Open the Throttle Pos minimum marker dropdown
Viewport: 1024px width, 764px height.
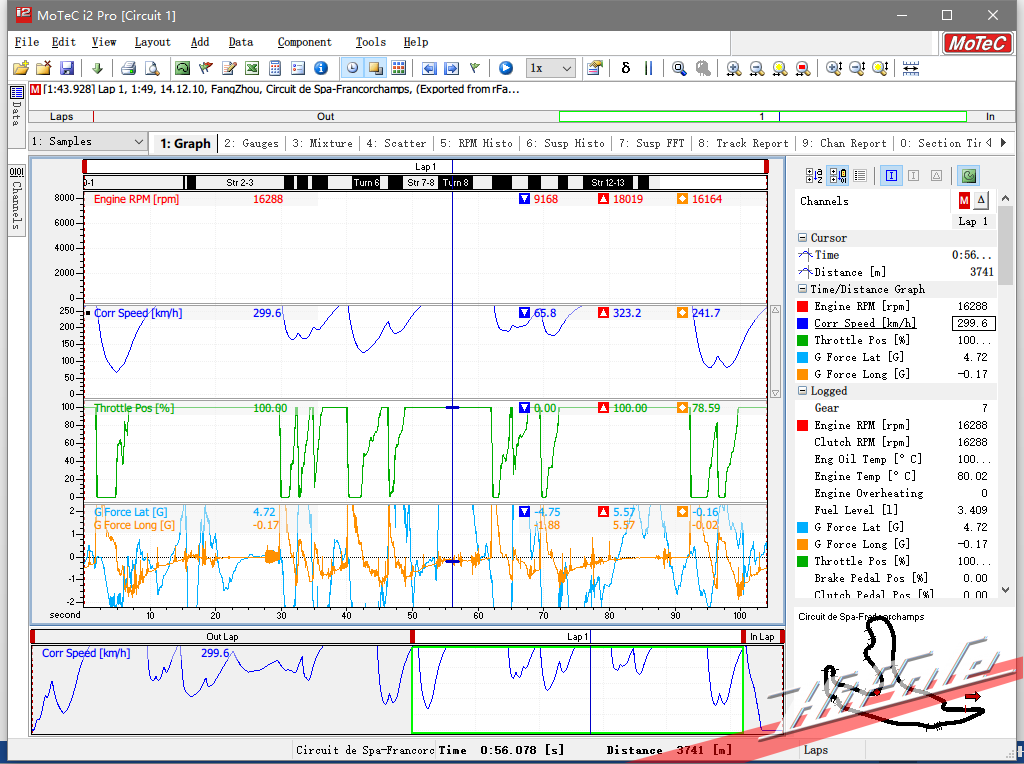point(524,407)
